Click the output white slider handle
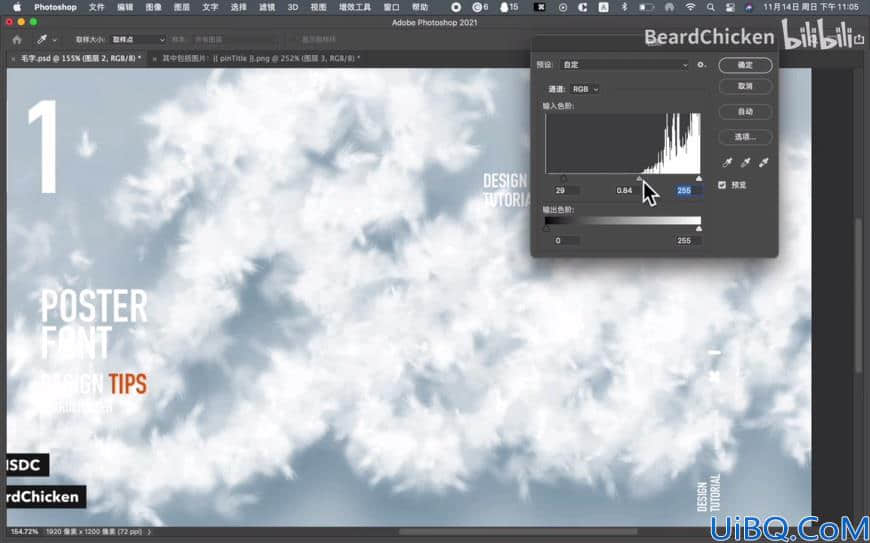 (x=699, y=229)
